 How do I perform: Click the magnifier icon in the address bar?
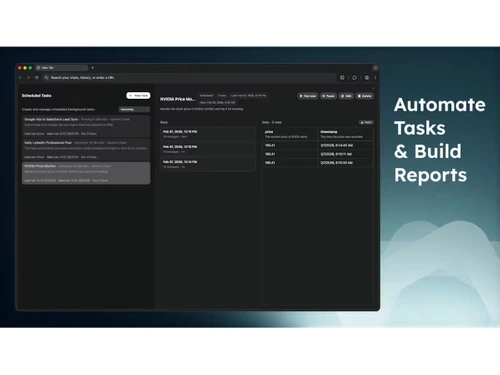tap(46, 78)
